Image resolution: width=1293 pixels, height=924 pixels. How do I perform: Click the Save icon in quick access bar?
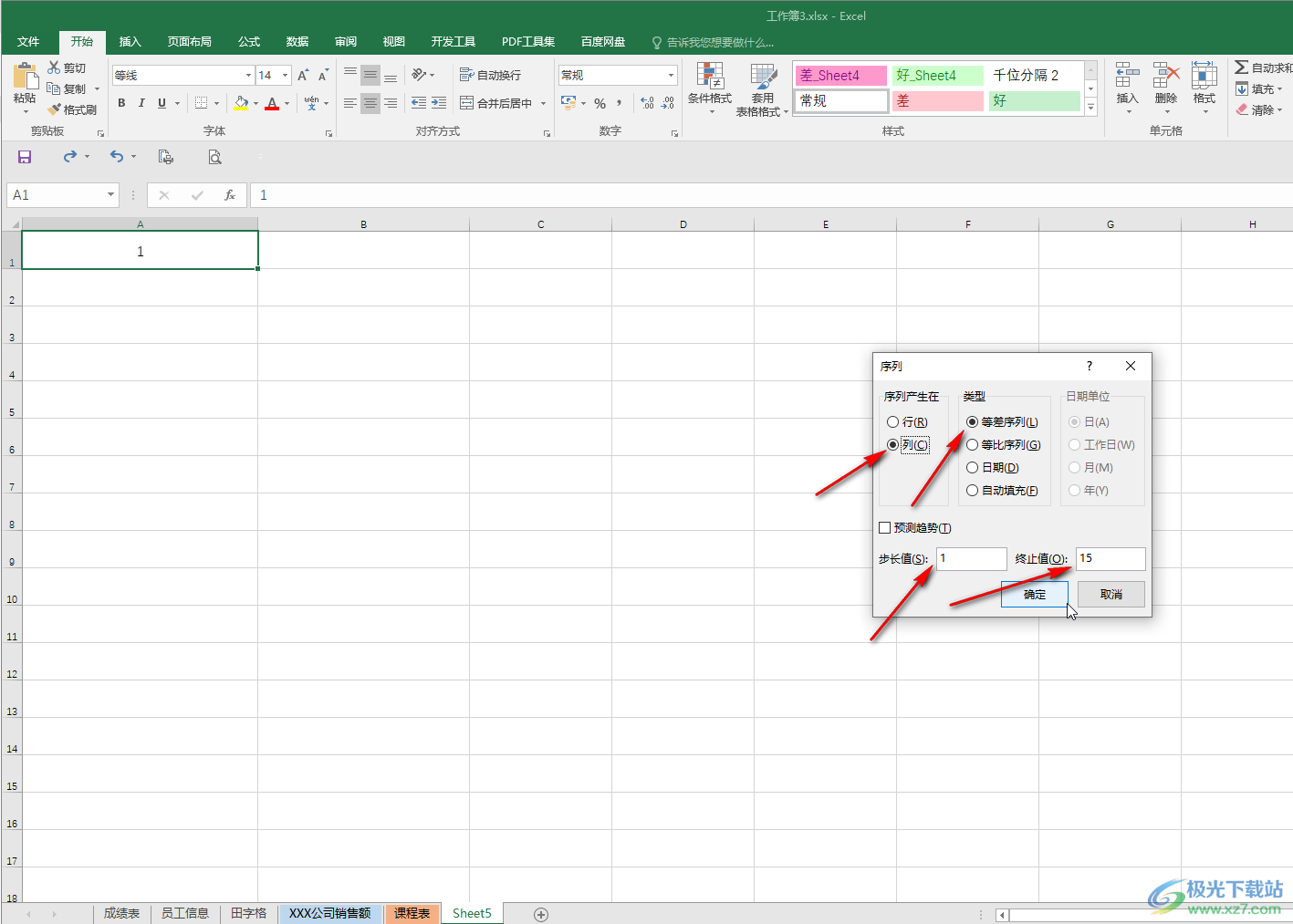coord(25,157)
